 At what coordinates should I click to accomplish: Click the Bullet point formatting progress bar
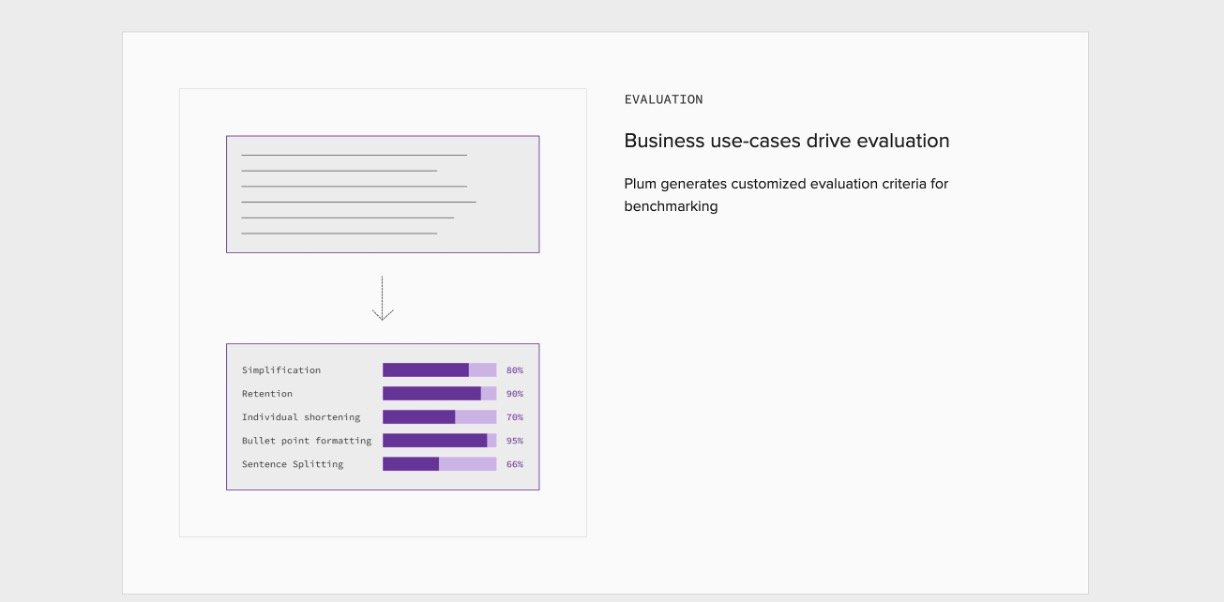pyautogui.click(x=439, y=441)
